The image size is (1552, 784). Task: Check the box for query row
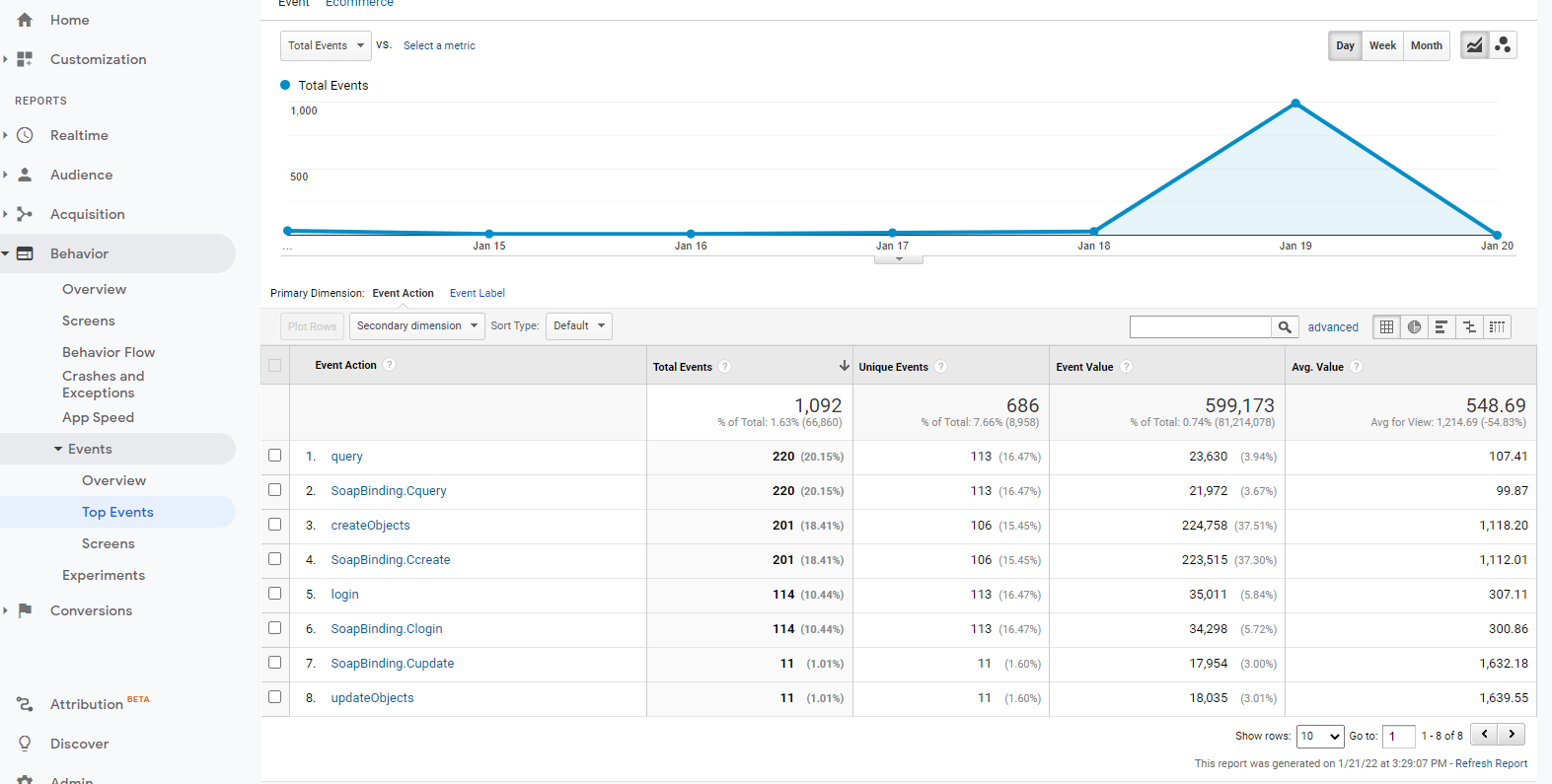tap(275, 456)
